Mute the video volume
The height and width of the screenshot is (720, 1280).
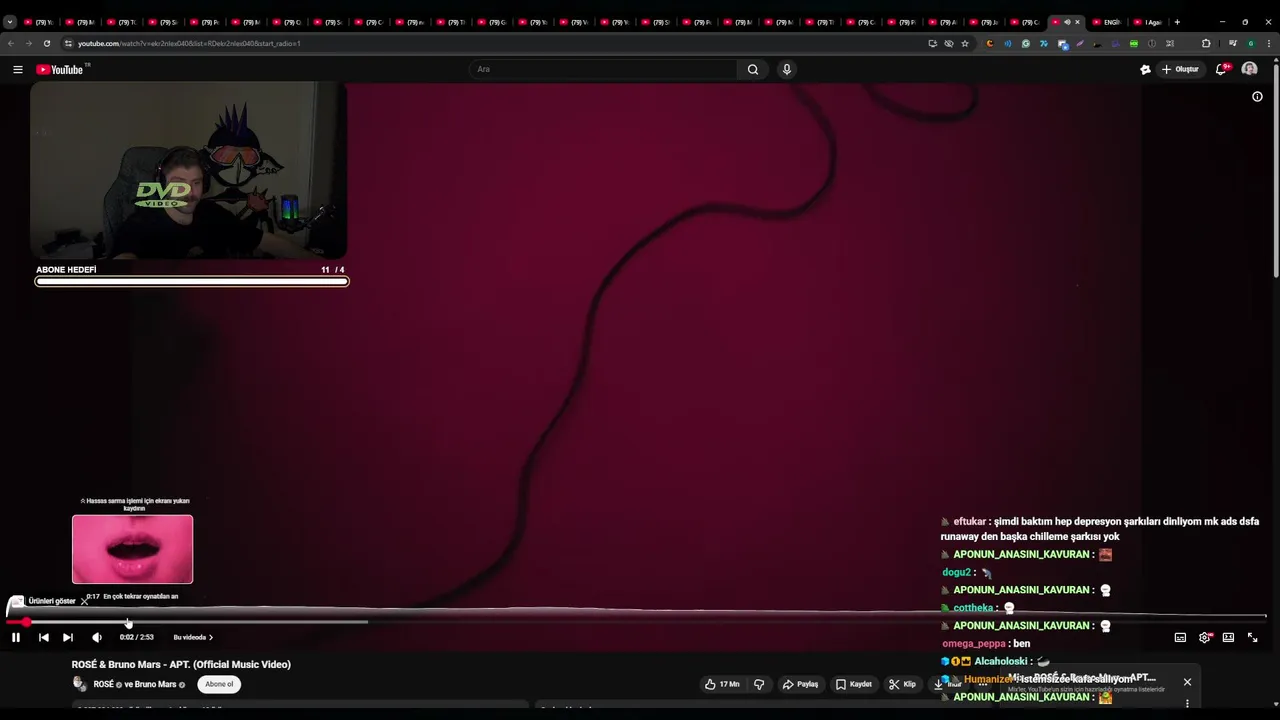[x=96, y=637]
